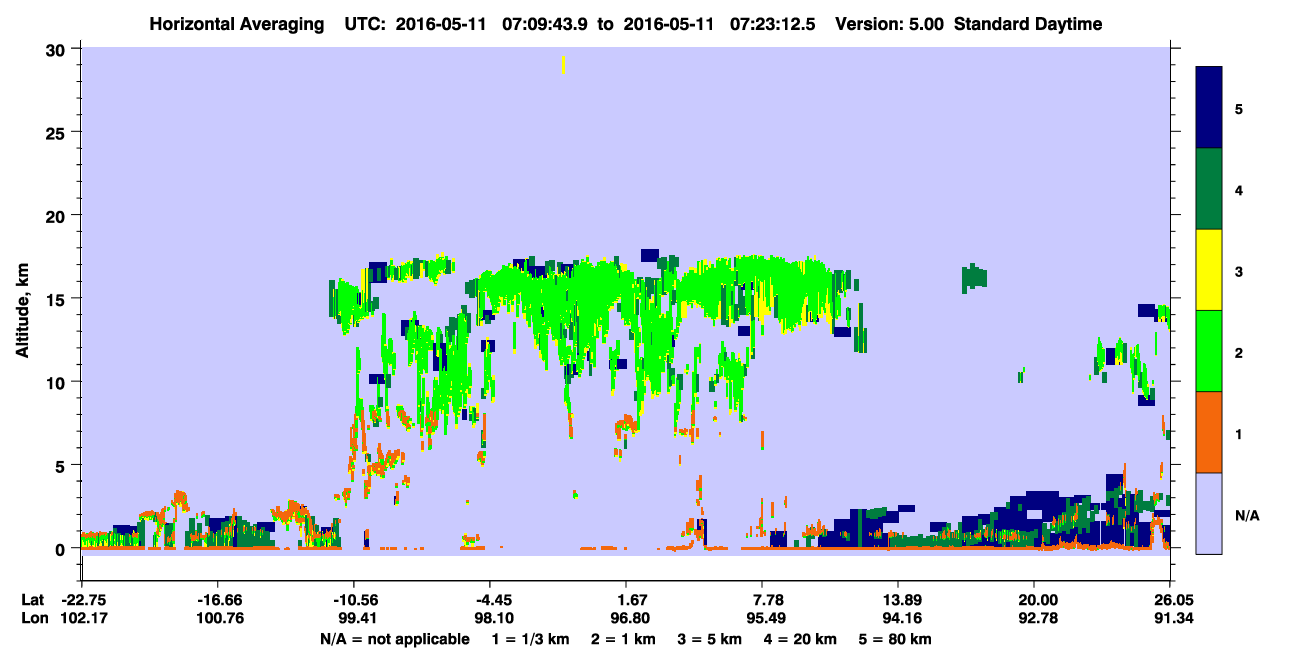1300x667 pixels.
Task: Click the 'Lat' row label
Action: (x=33, y=600)
